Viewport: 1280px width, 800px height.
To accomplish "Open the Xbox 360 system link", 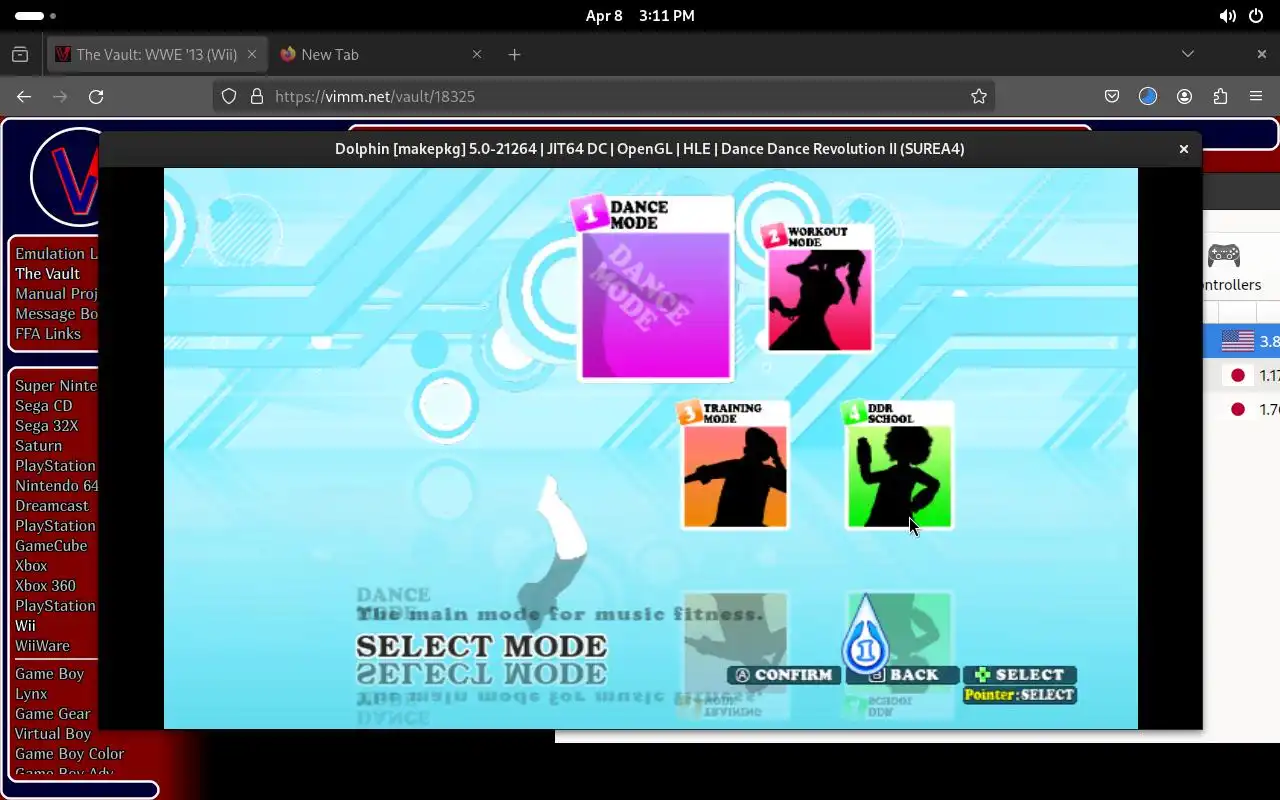I will pyautogui.click(x=45, y=585).
